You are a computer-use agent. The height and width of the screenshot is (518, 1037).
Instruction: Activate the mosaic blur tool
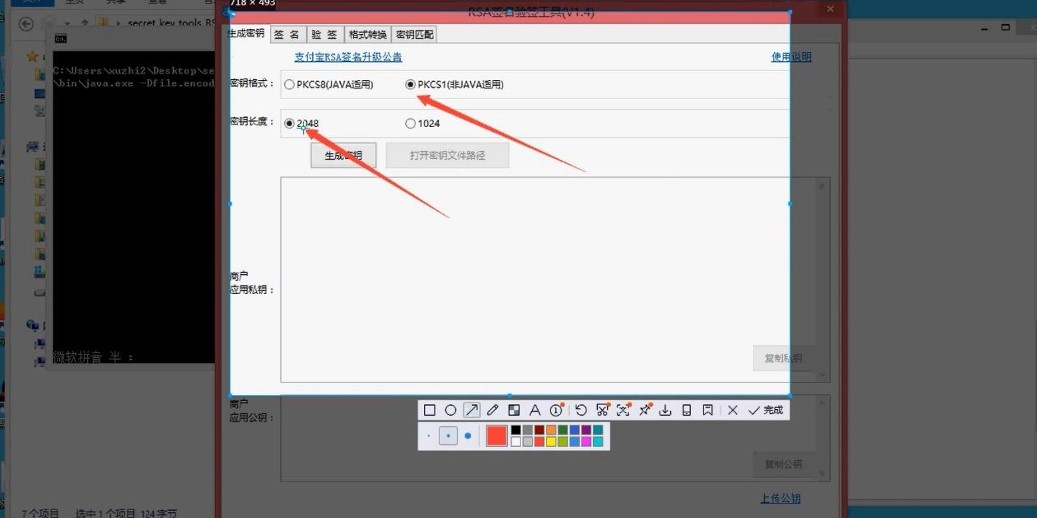coord(513,410)
